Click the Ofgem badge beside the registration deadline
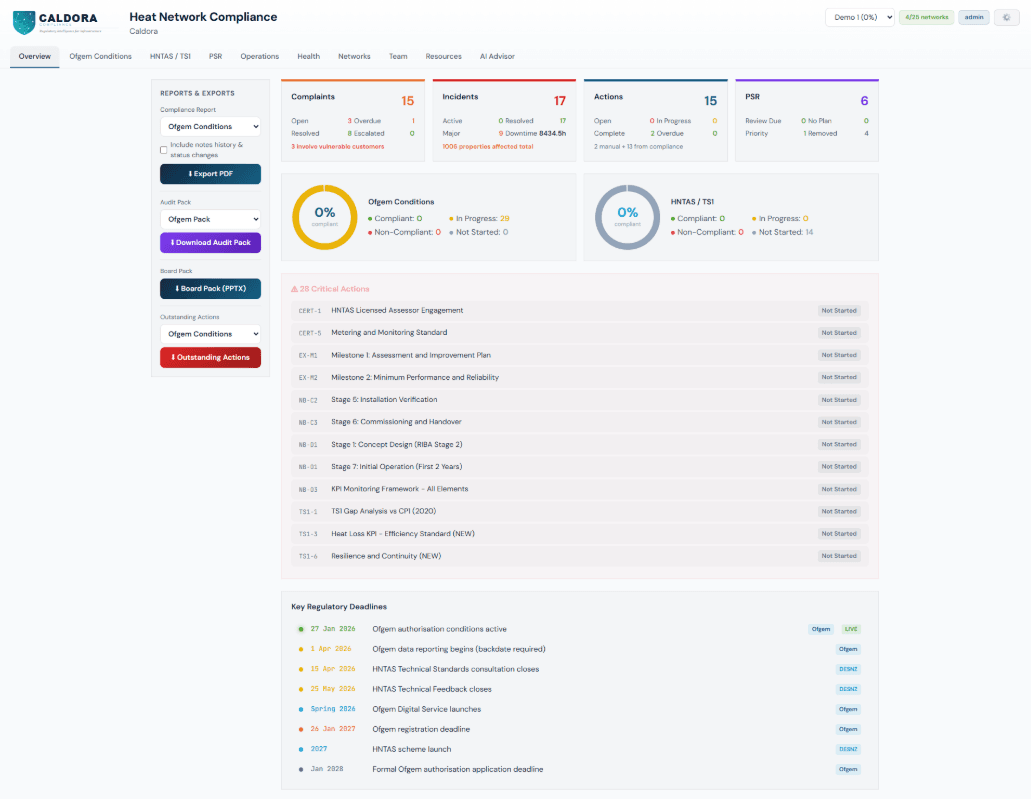Screen dimensions: 1031x799 coord(847,728)
